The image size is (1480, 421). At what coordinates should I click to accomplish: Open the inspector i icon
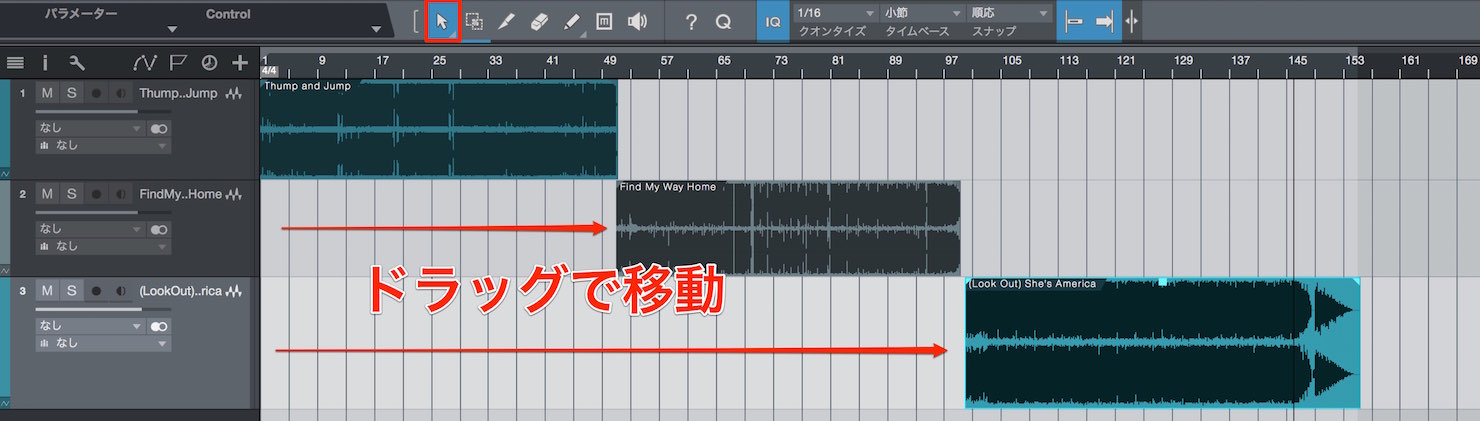pyautogui.click(x=45, y=63)
